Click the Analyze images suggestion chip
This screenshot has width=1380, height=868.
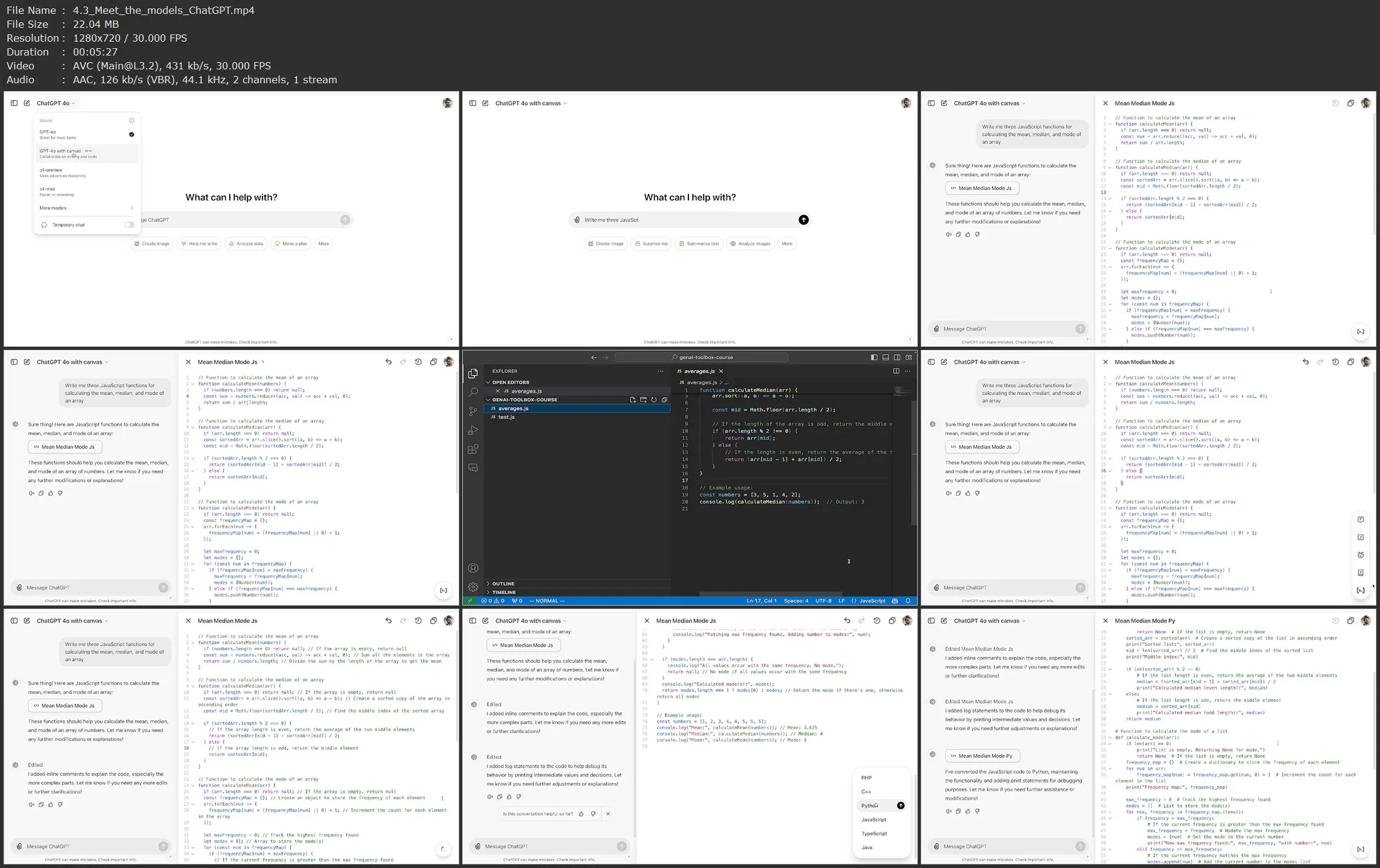coord(751,244)
